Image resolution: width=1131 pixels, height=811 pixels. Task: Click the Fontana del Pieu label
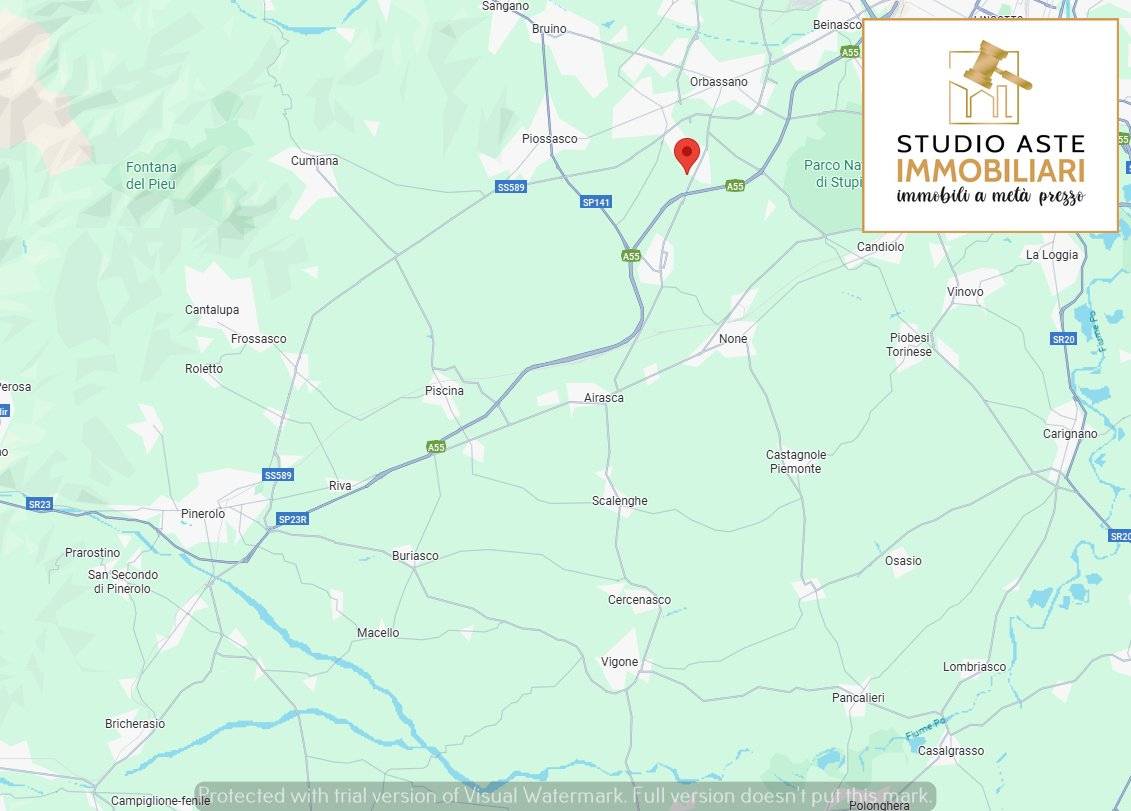pos(151,175)
